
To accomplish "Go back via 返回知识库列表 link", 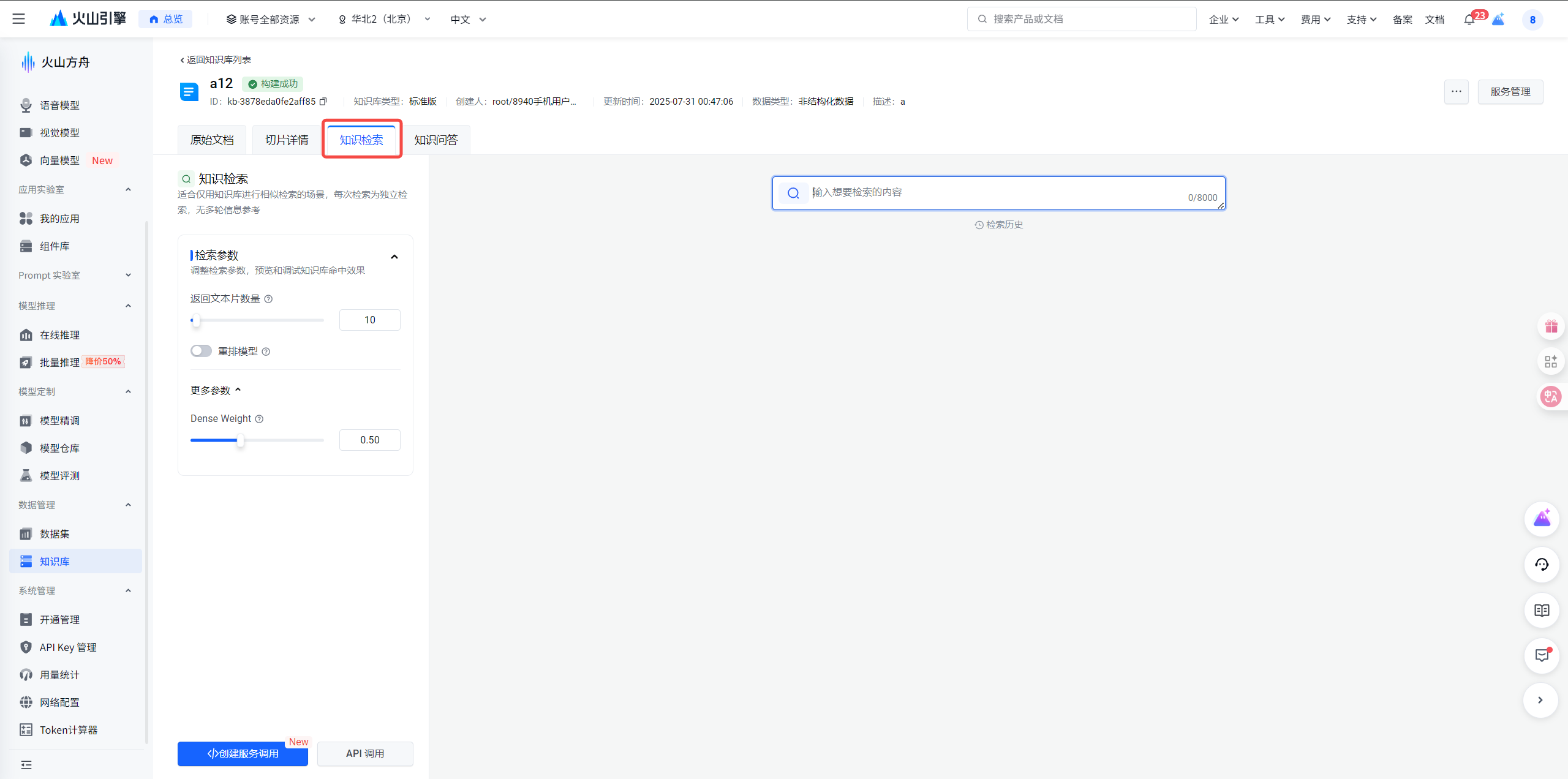I will pyautogui.click(x=216, y=60).
